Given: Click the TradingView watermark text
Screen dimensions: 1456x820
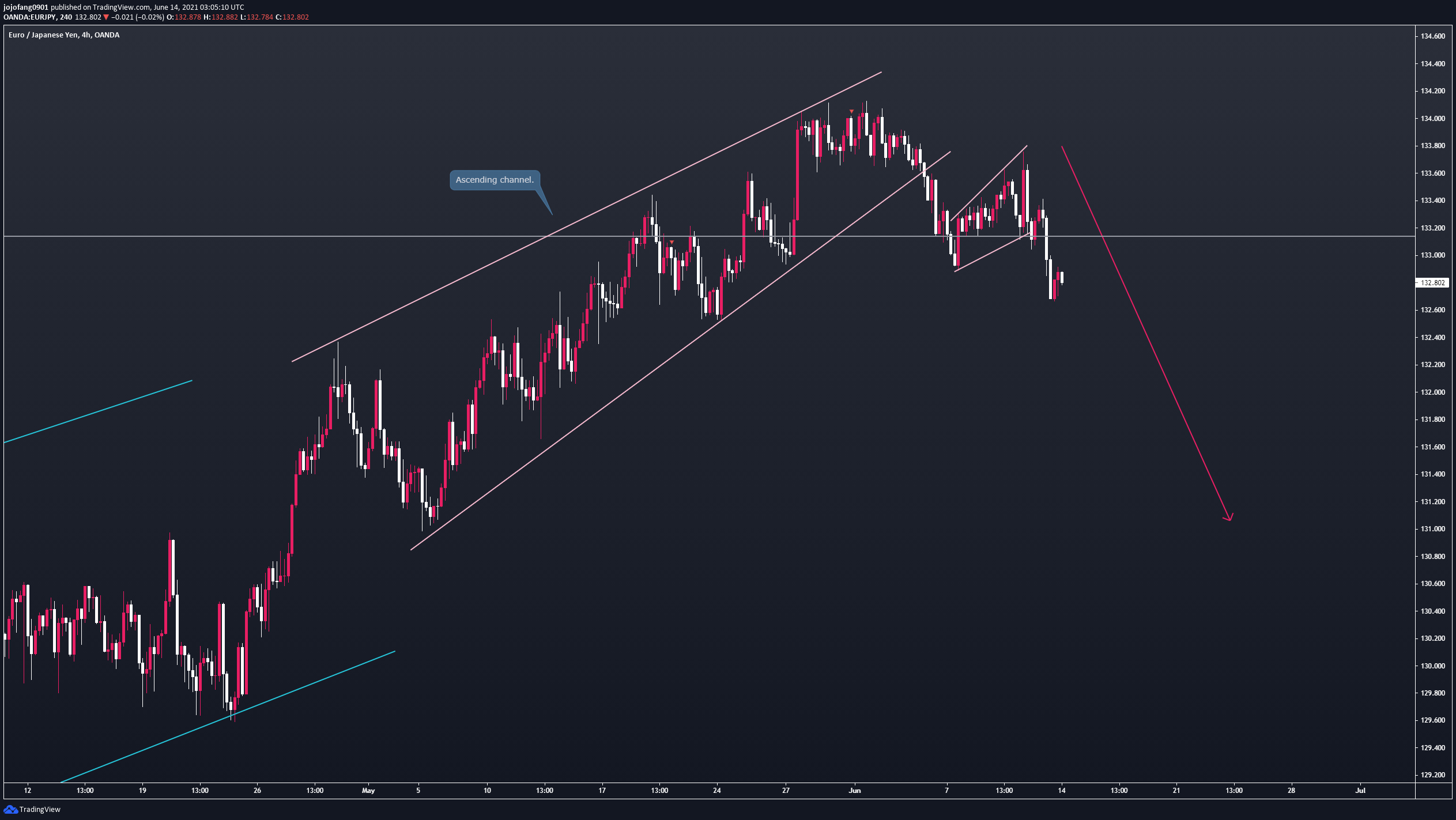Looking at the screenshot, I should point(40,809).
